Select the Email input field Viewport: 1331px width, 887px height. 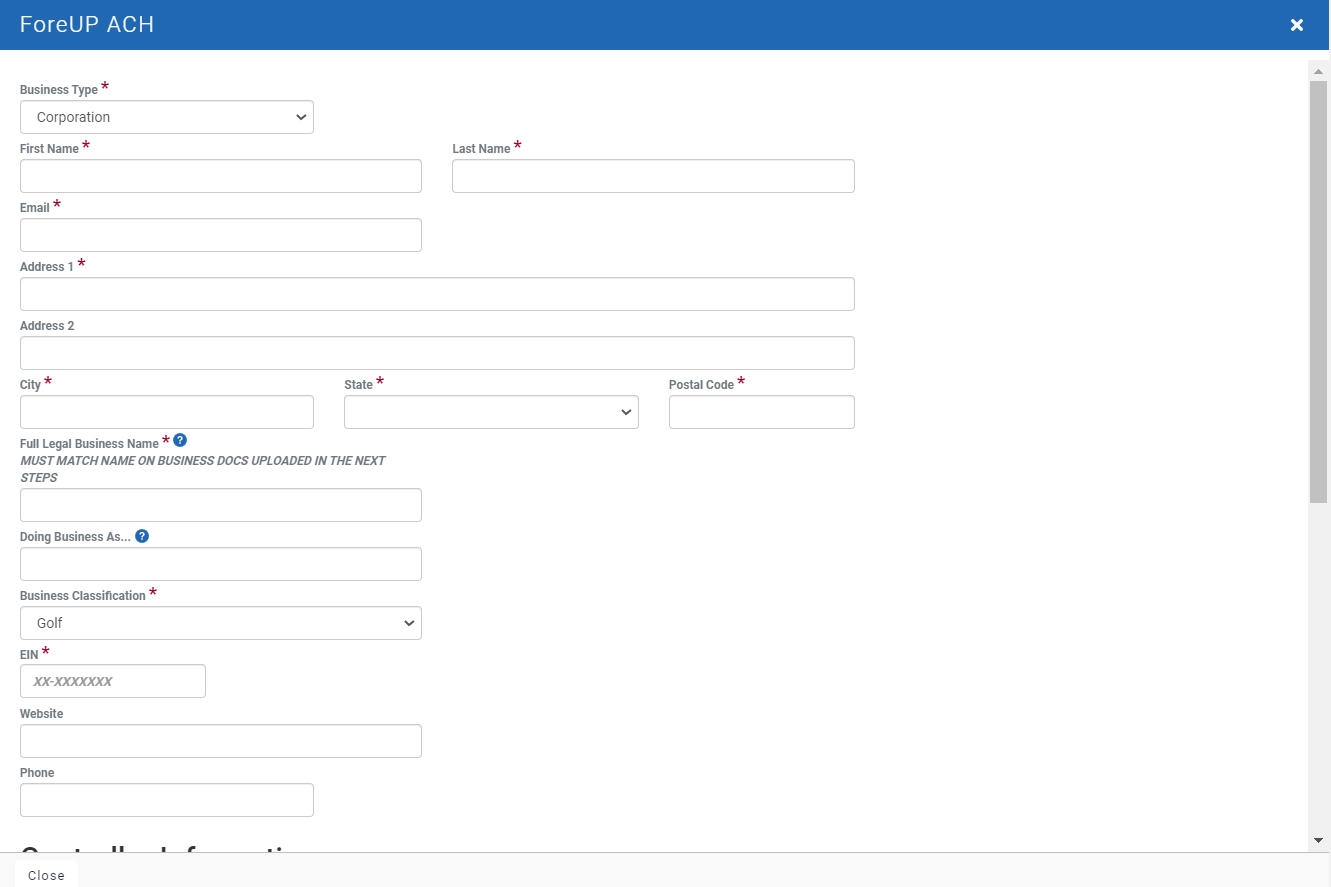pyautogui.click(x=221, y=235)
